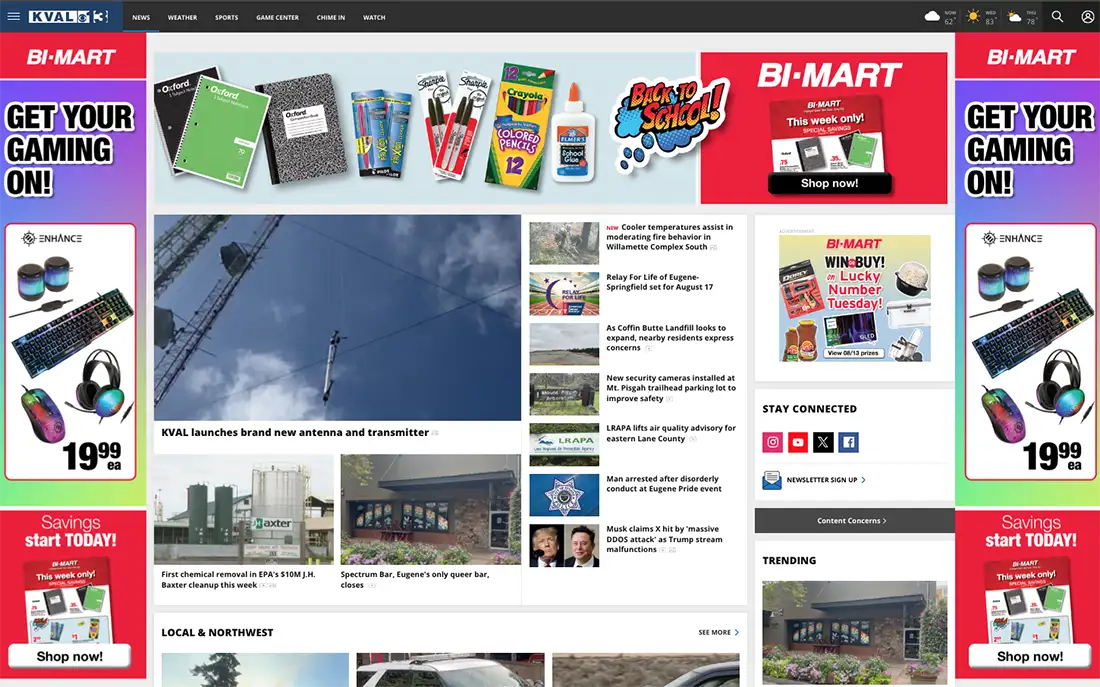The image size is (1100, 687).
Task: Open Relay For Life Eugene-Springfield story
Action: pos(659,282)
